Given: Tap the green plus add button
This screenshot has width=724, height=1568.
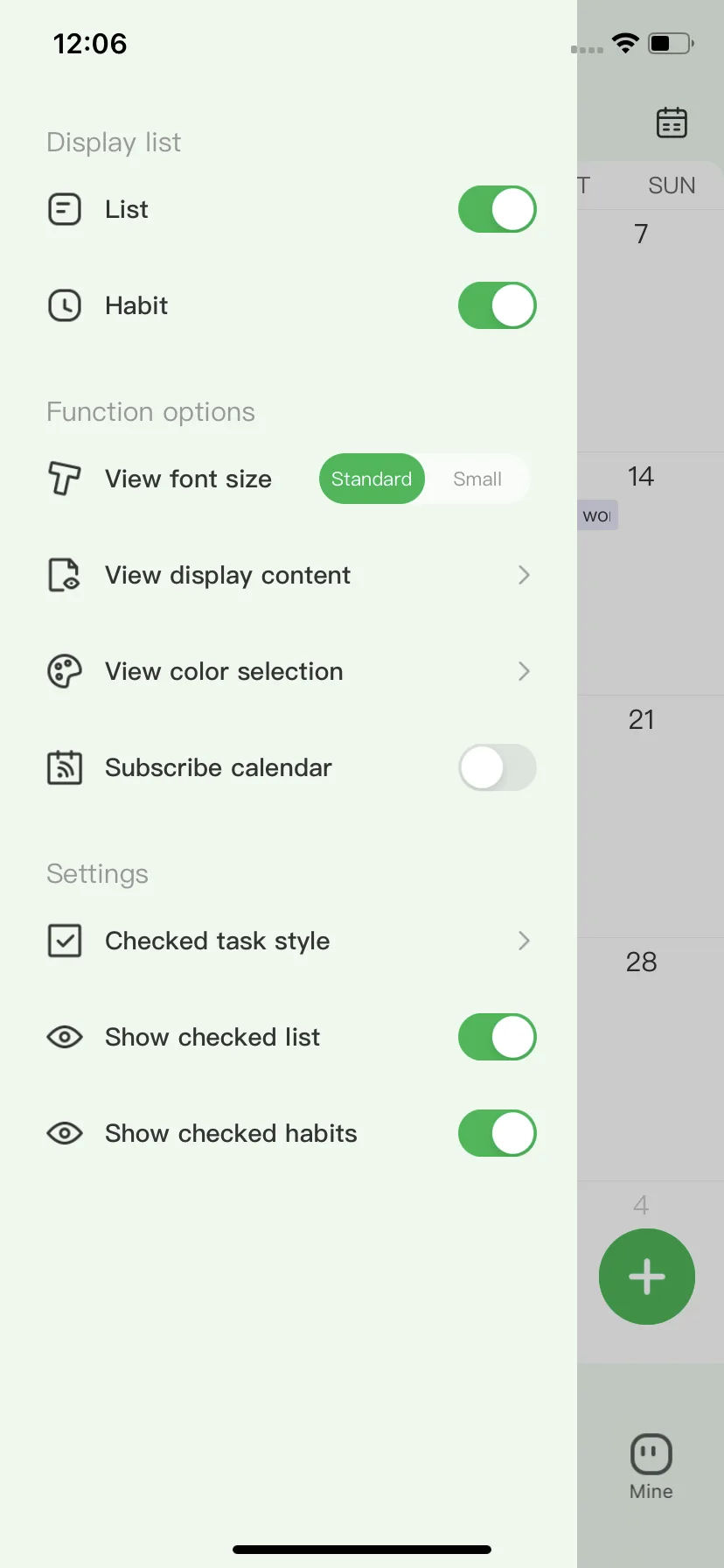Looking at the screenshot, I should point(647,1277).
